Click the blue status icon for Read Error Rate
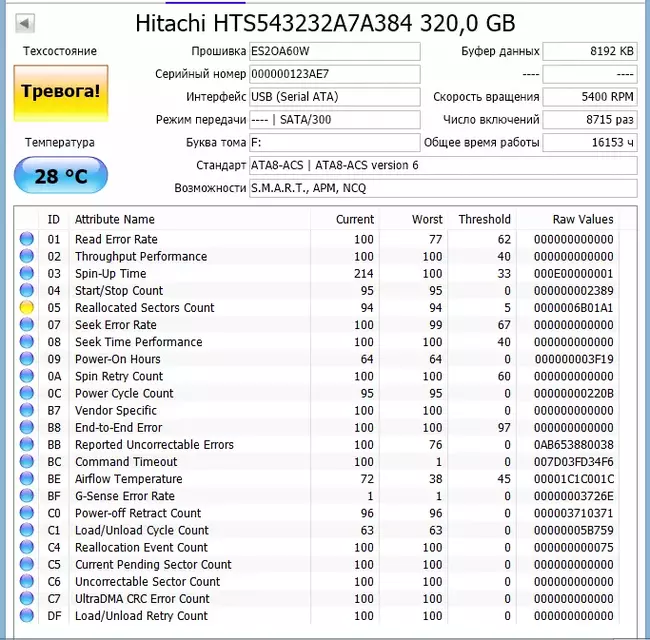 (27, 239)
